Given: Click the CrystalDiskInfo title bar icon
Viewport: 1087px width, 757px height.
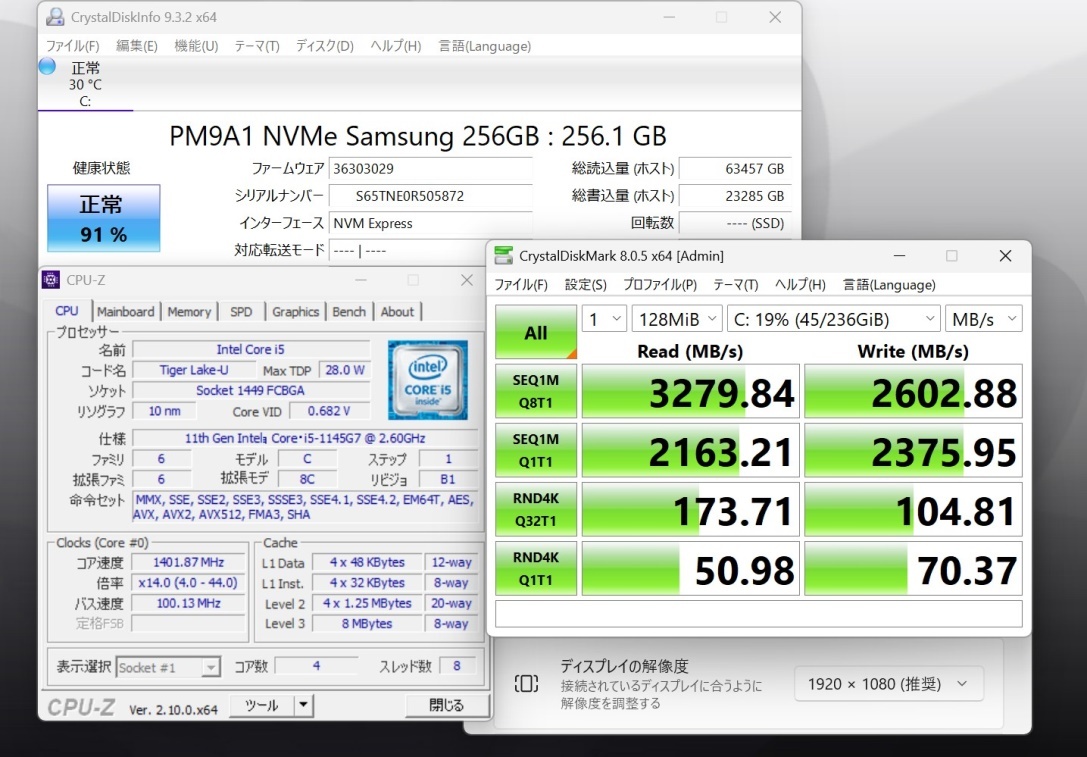Looking at the screenshot, I should click(x=55, y=17).
